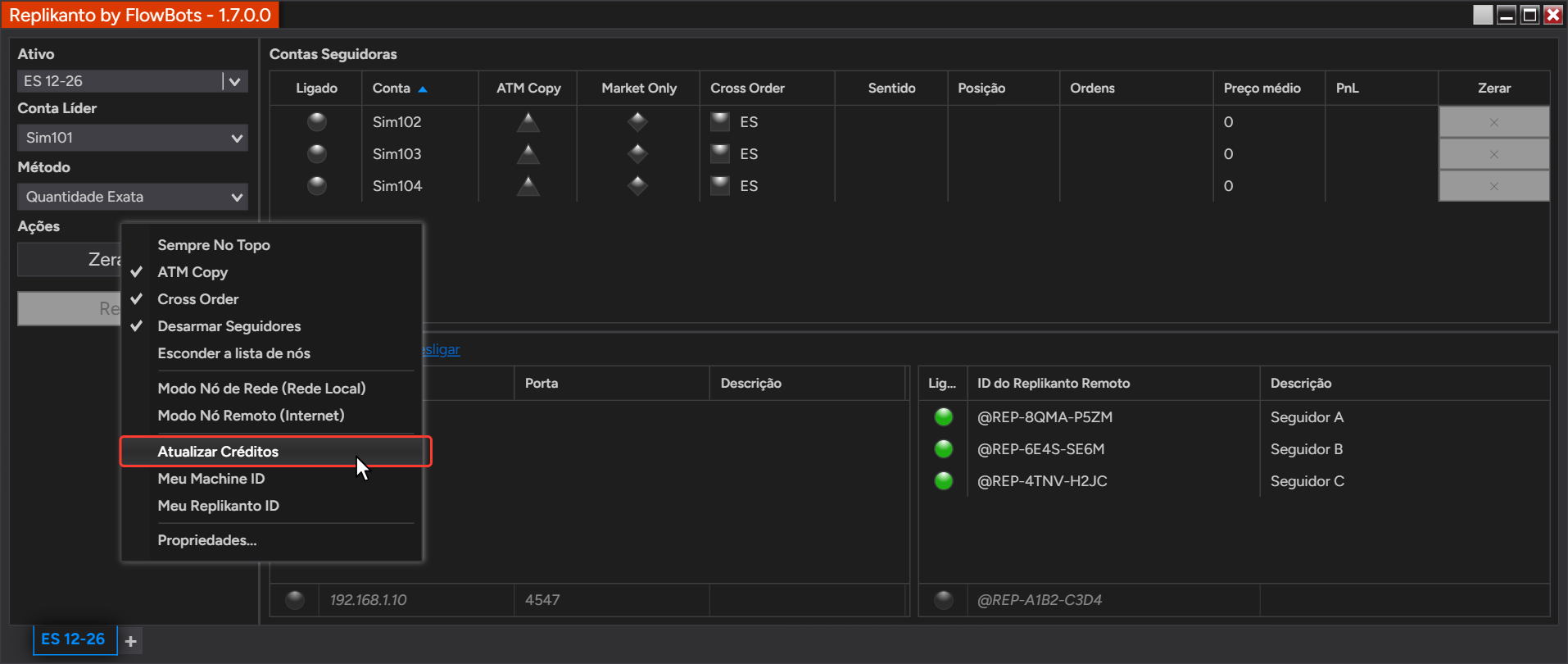Toggle ATM Copy in context menu
This screenshot has height=664, width=1568.
(x=271, y=272)
